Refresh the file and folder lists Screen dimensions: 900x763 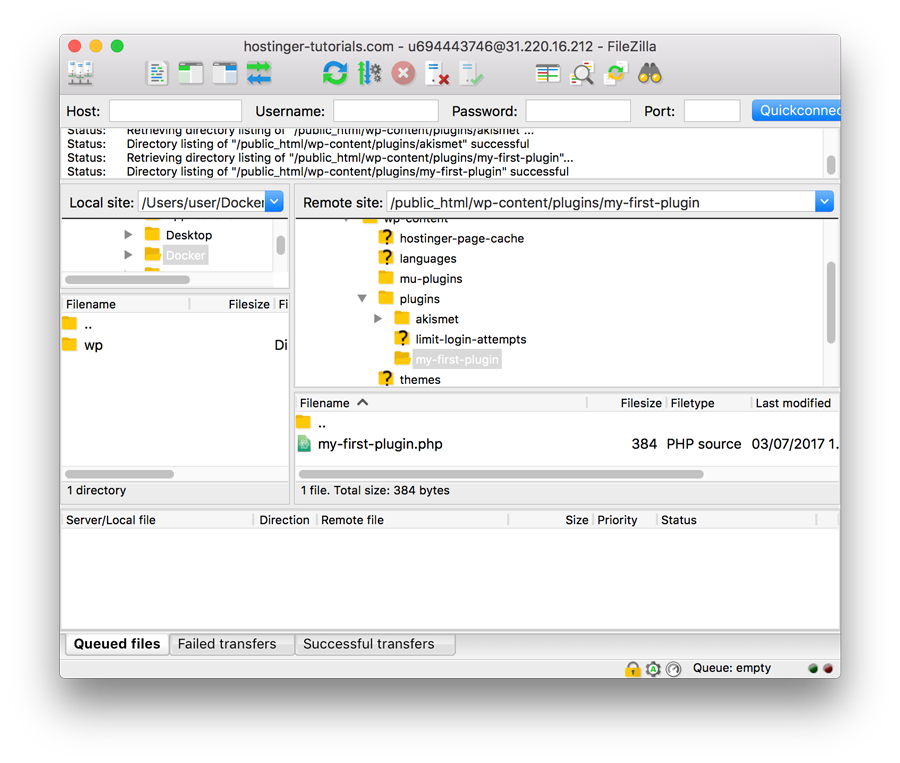[335, 73]
